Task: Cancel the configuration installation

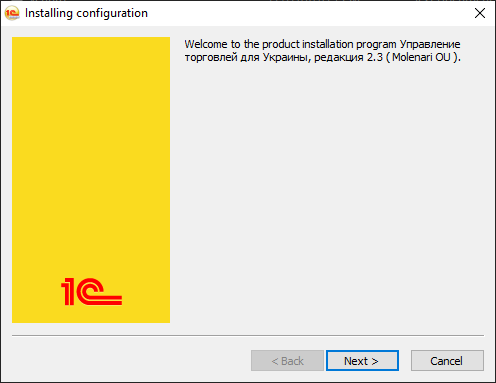Action: pyautogui.click(x=447, y=360)
